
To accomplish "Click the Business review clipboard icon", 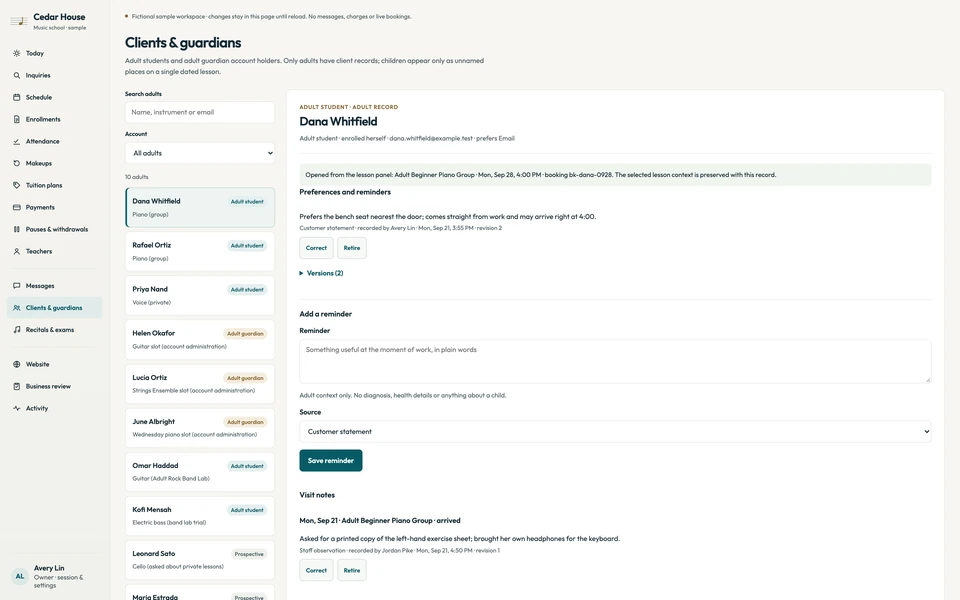I will [x=17, y=386].
